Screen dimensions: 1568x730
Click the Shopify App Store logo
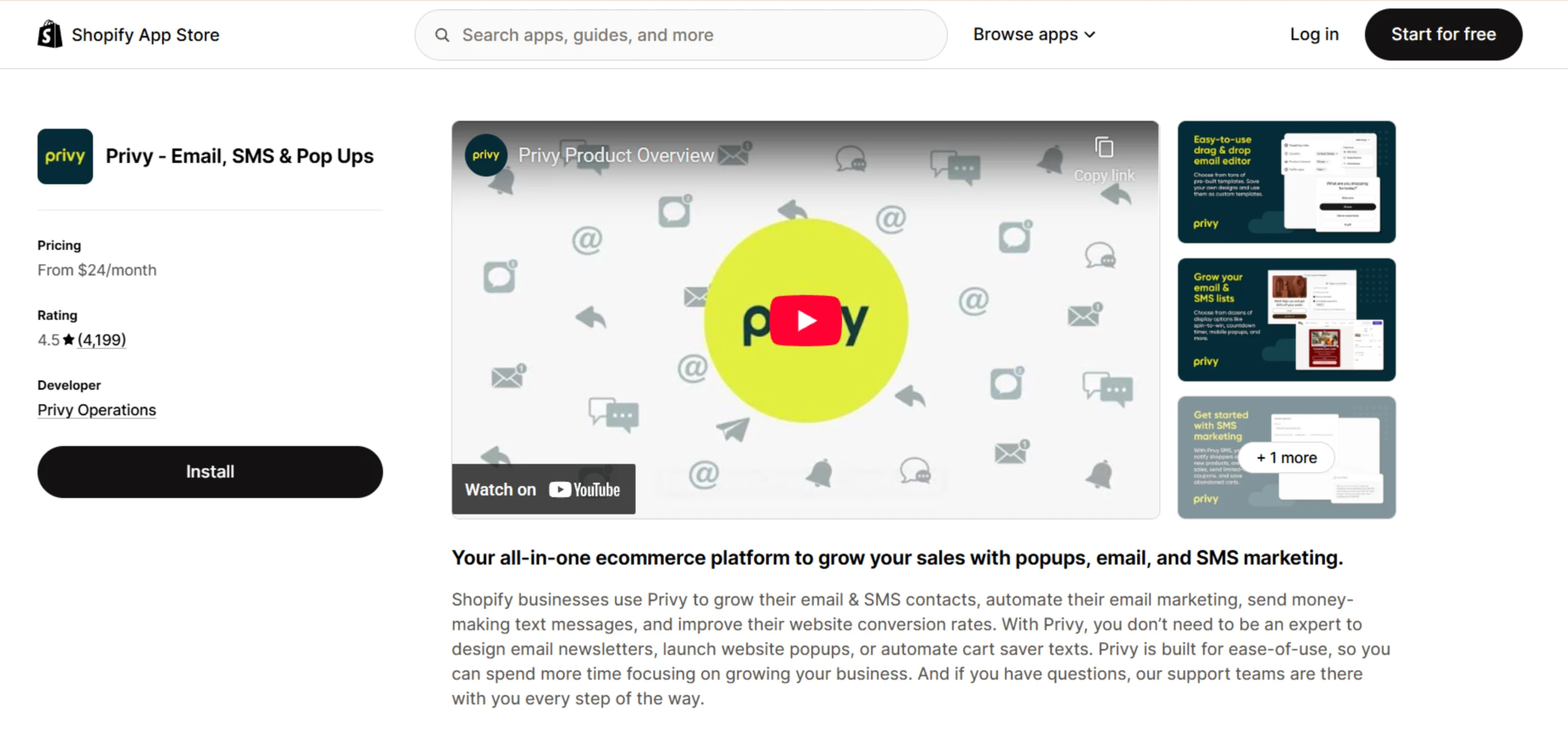(50, 34)
